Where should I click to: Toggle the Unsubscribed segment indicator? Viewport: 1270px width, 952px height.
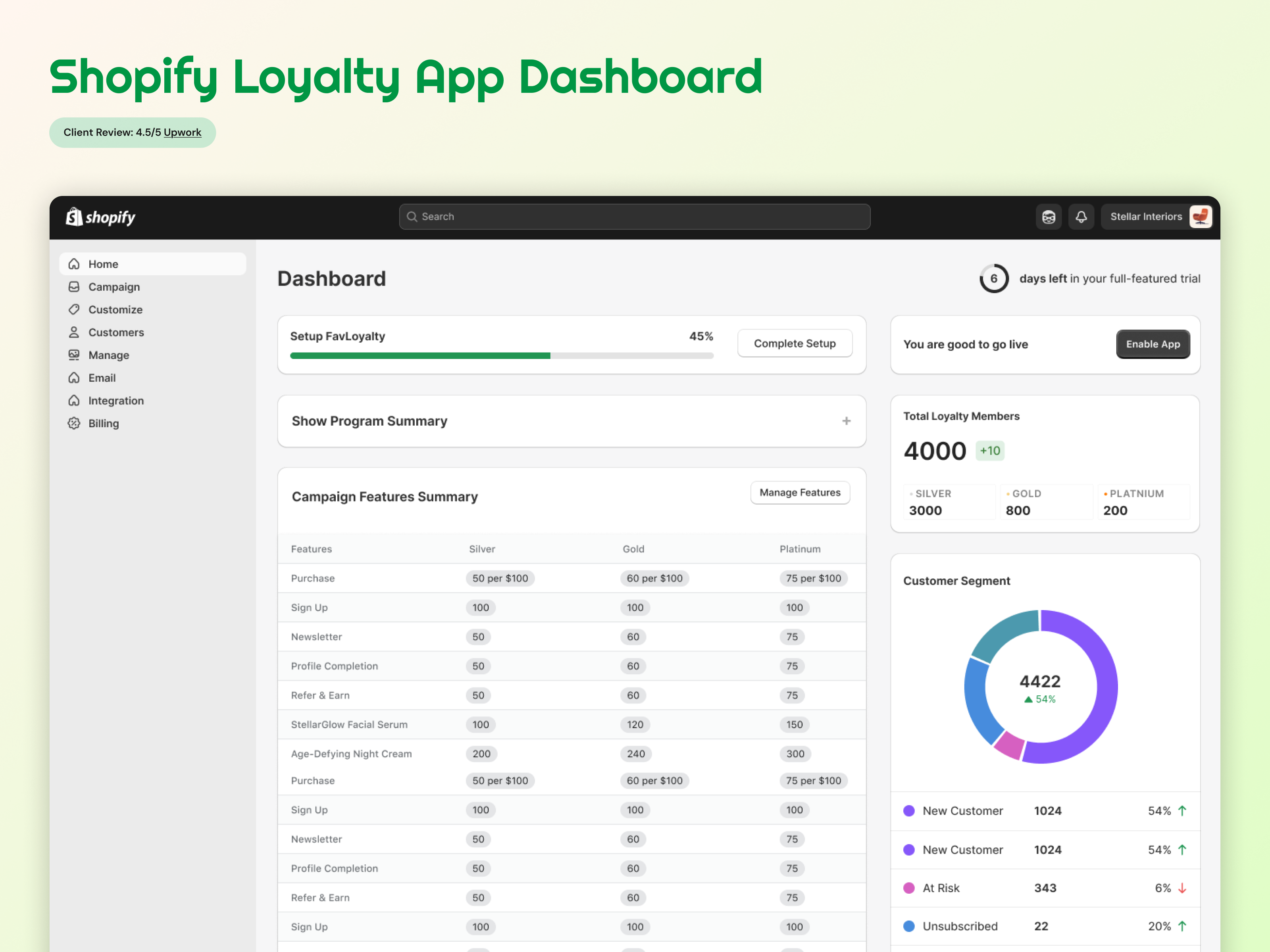[909, 926]
